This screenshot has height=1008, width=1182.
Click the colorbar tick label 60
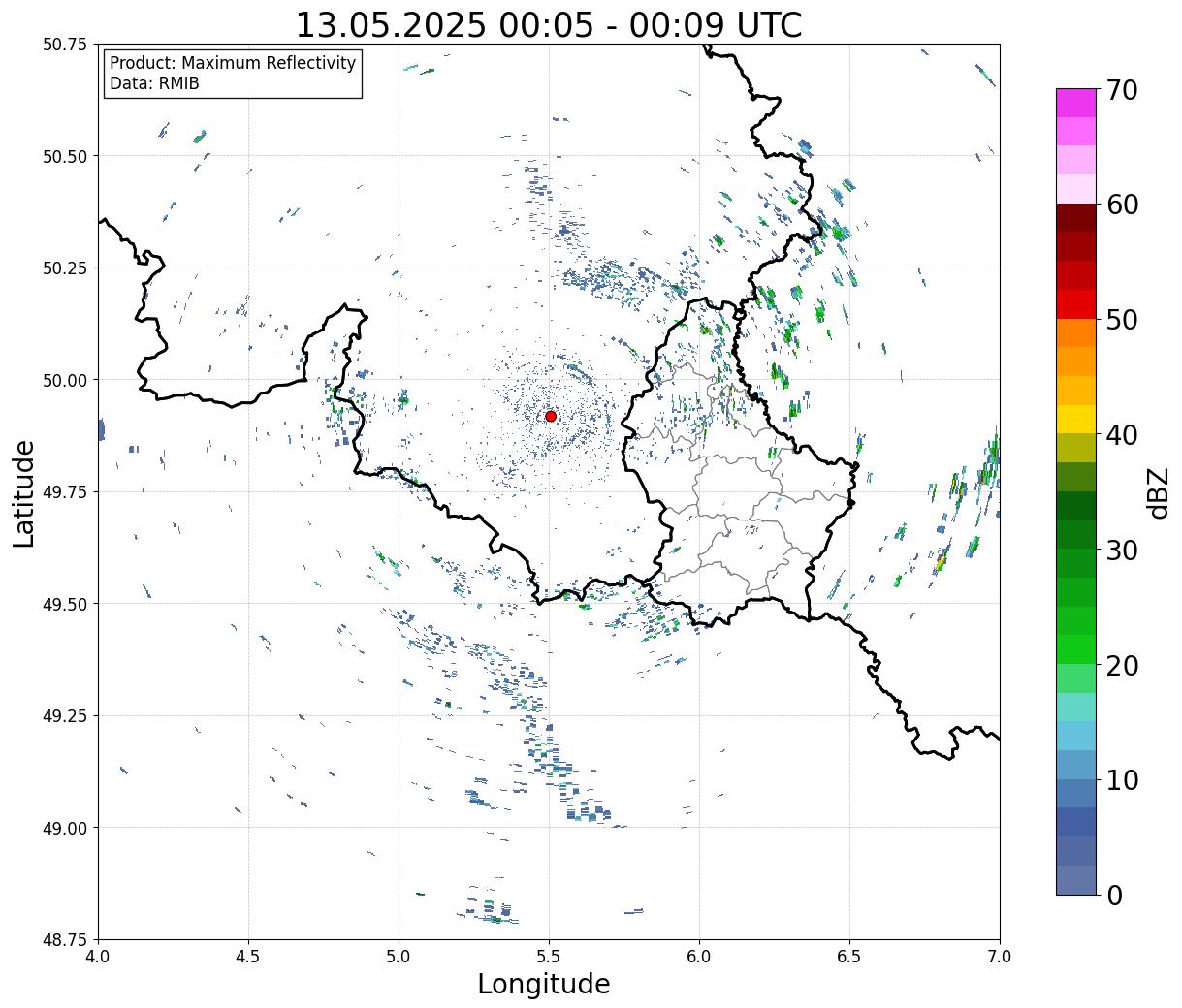(x=1122, y=205)
